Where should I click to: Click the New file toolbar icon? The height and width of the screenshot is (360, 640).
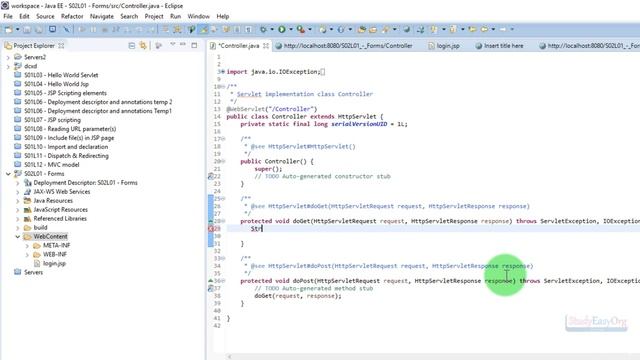9,29
